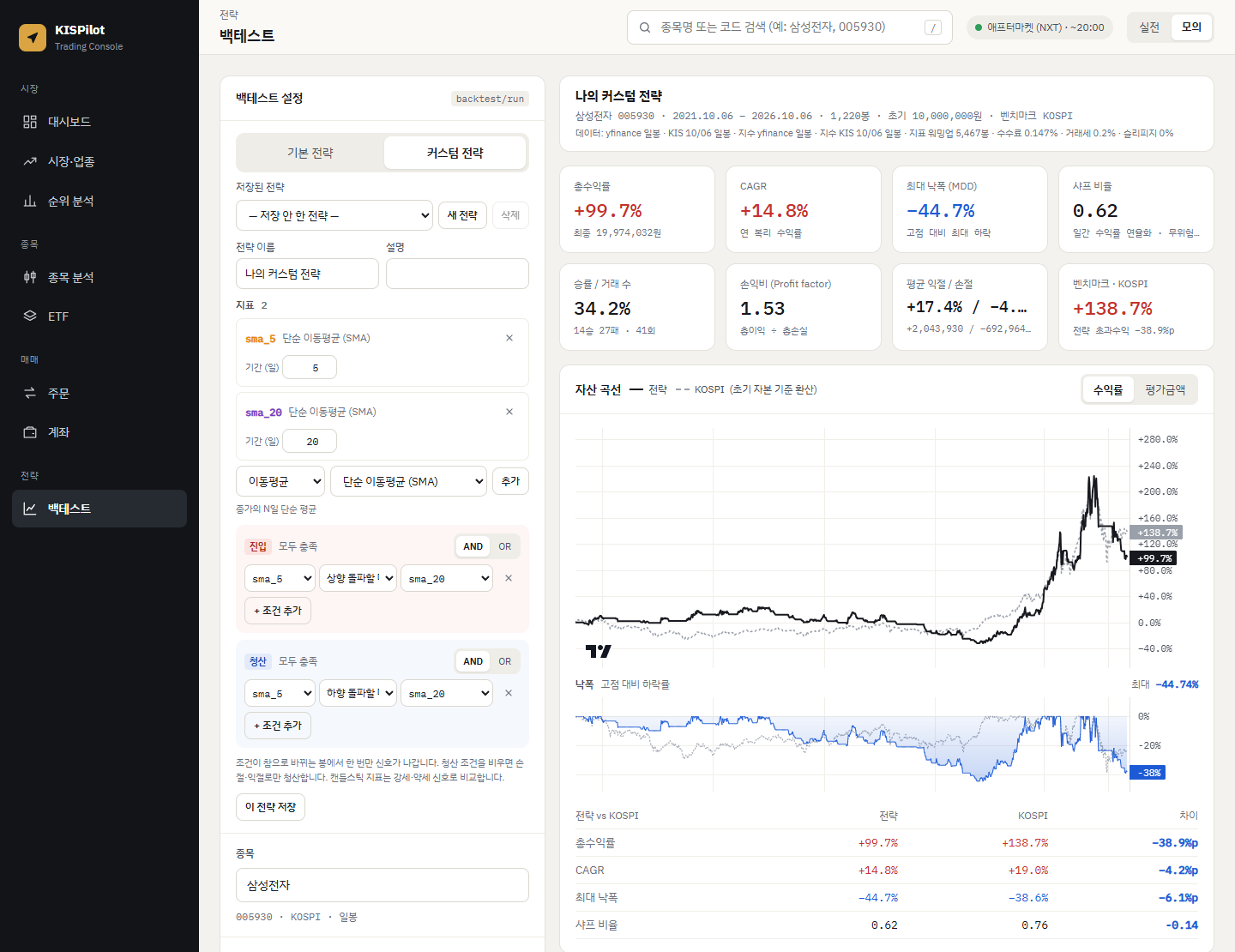The height and width of the screenshot is (952, 1235).
Task: Click 조건 추가 under 진입
Action: 278,611
